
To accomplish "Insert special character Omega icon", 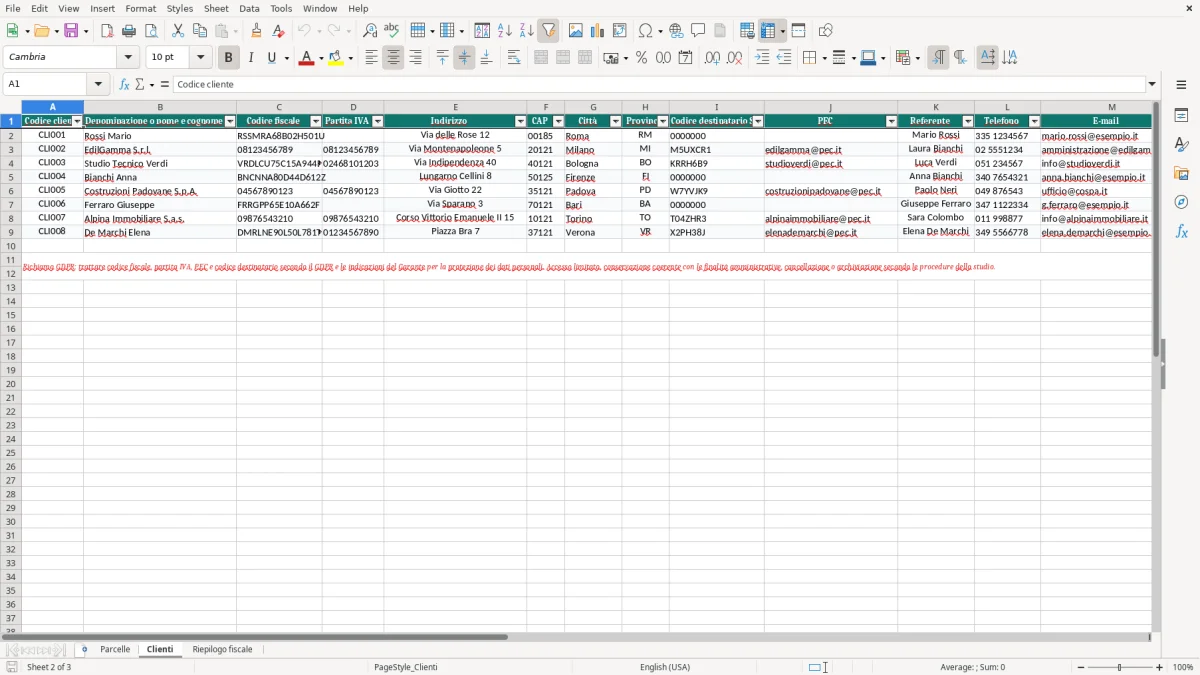I will pos(645,31).
